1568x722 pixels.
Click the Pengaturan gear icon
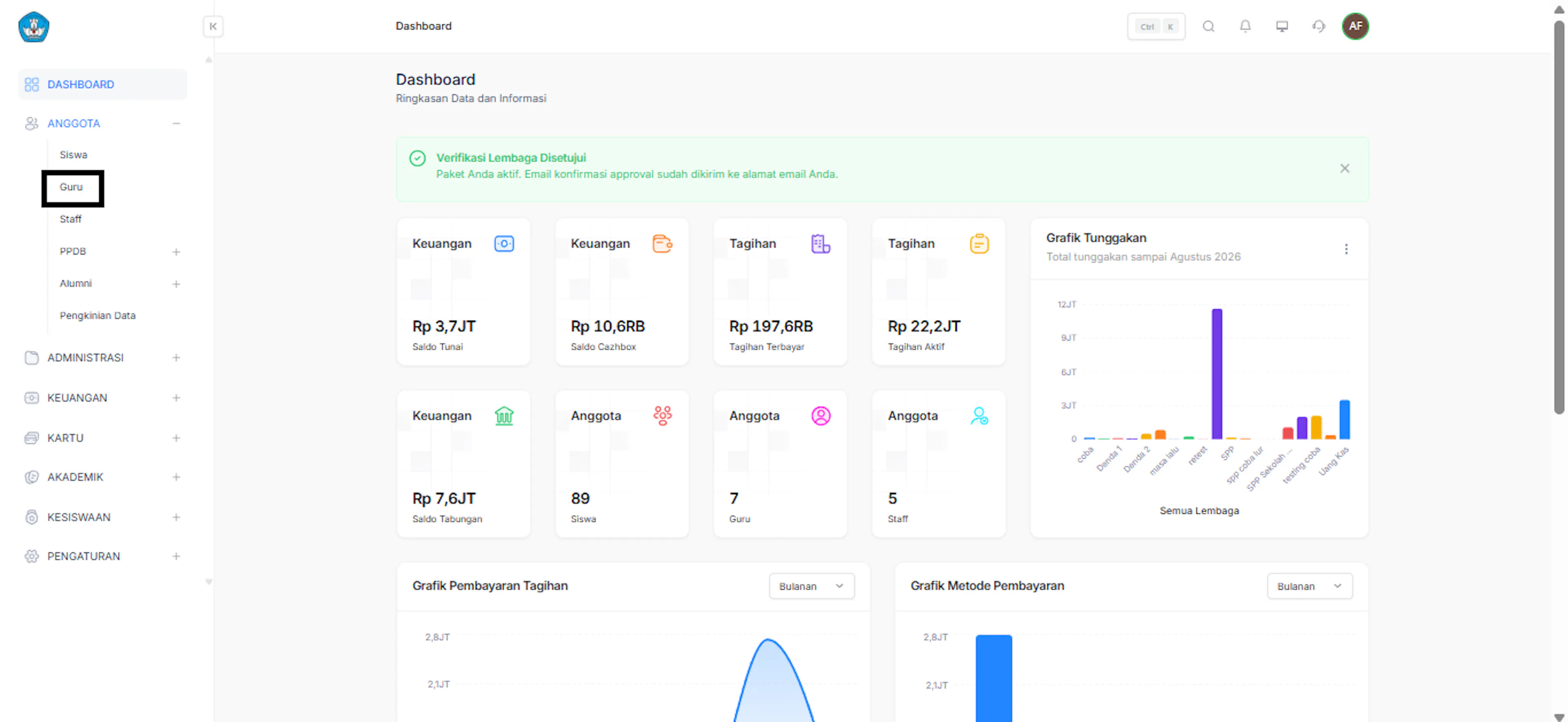pyautogui.click(x=32, y=556)
